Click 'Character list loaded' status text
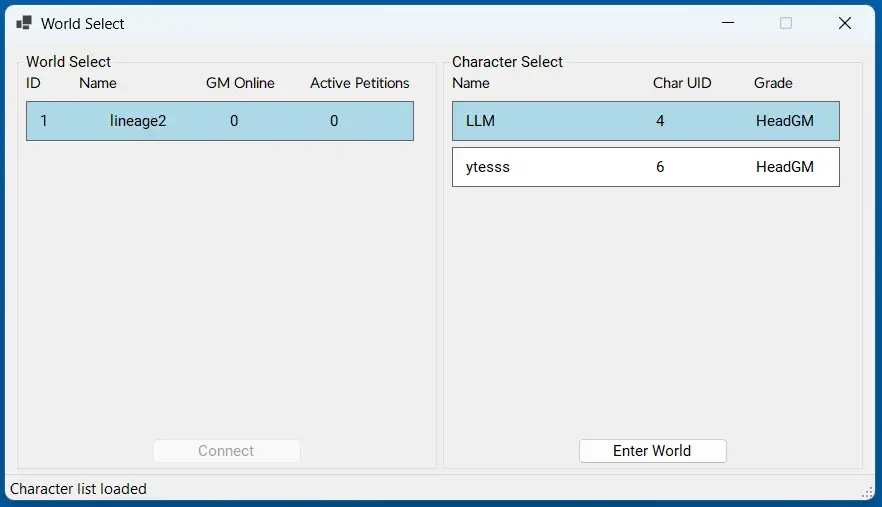 78,488
